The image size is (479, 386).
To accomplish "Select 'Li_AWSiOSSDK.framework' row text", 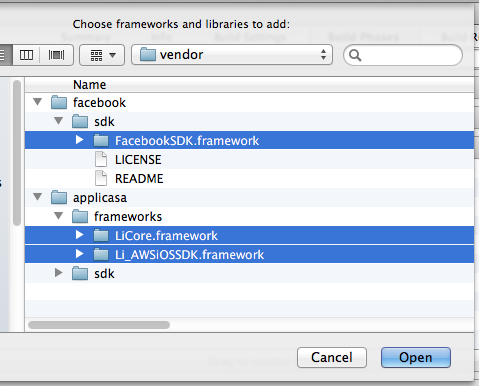I will tap(190, 255).
